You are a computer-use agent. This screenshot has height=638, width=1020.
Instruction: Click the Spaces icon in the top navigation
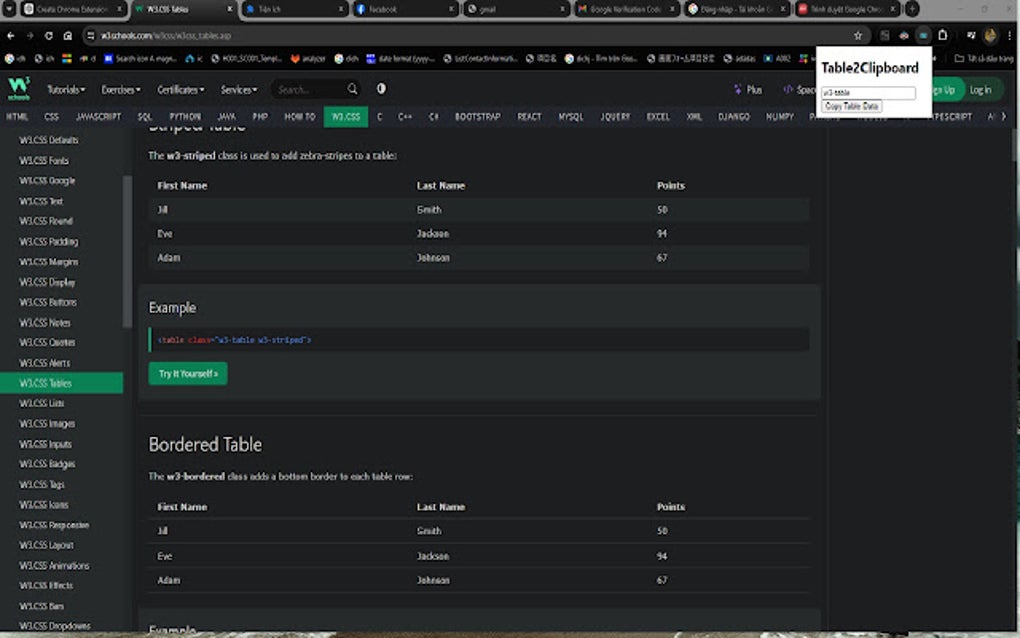click(790, 89)
